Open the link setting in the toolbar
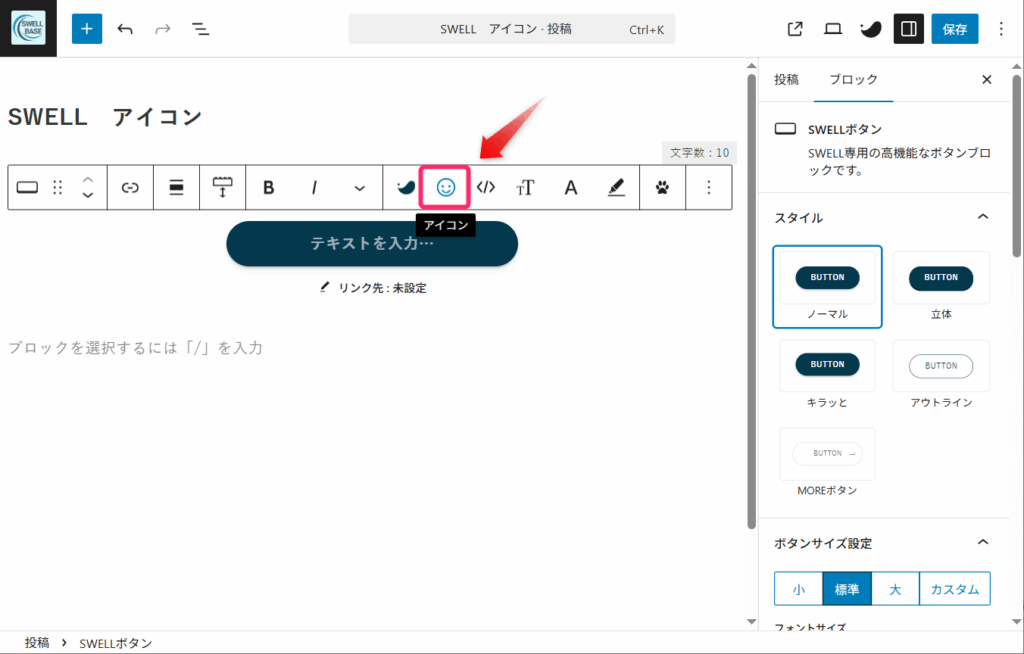Image resolution: width=1024 pixels, height=654 pixels. pyautogui.click(x=131, y=188)
